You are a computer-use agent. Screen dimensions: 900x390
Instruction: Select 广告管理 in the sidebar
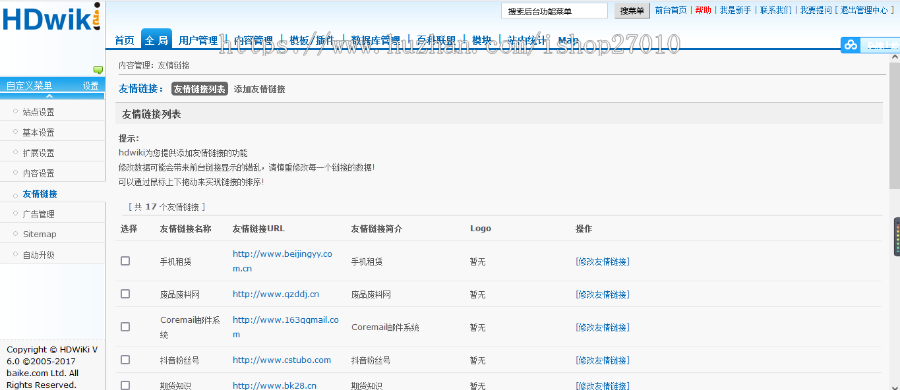point(38,214)
